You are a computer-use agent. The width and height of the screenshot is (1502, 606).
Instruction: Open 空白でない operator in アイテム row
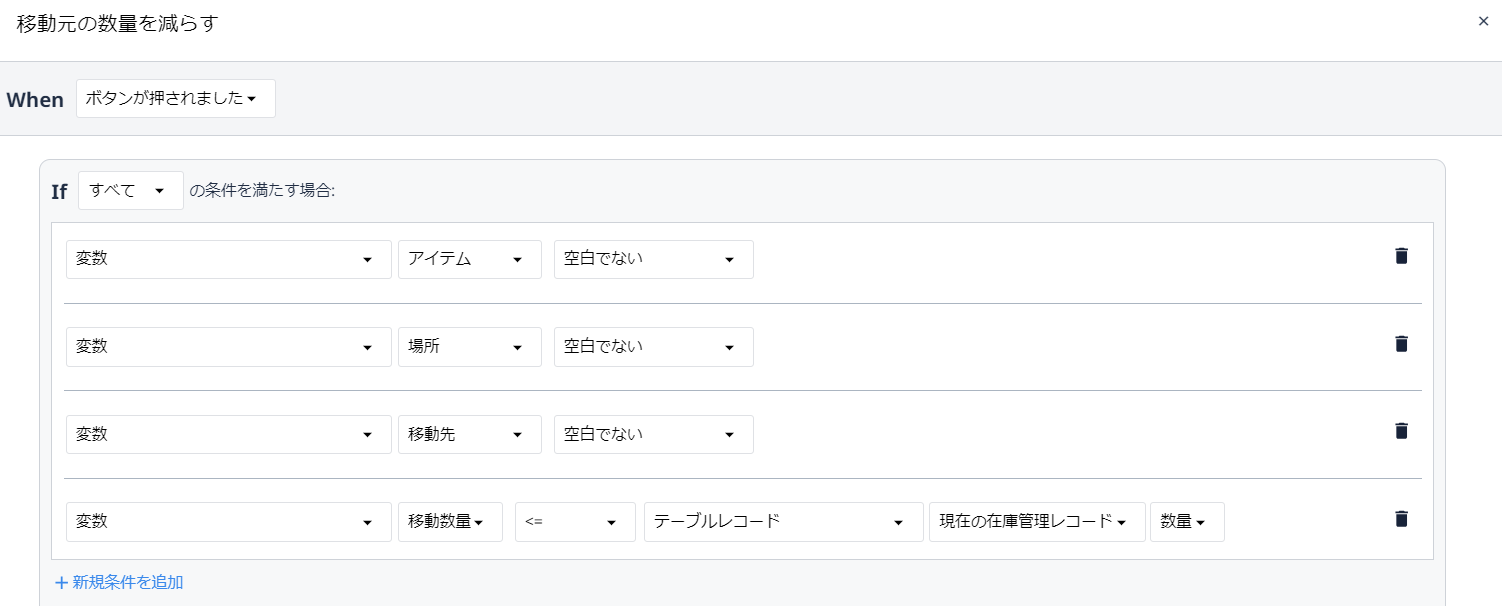point(654,259)
